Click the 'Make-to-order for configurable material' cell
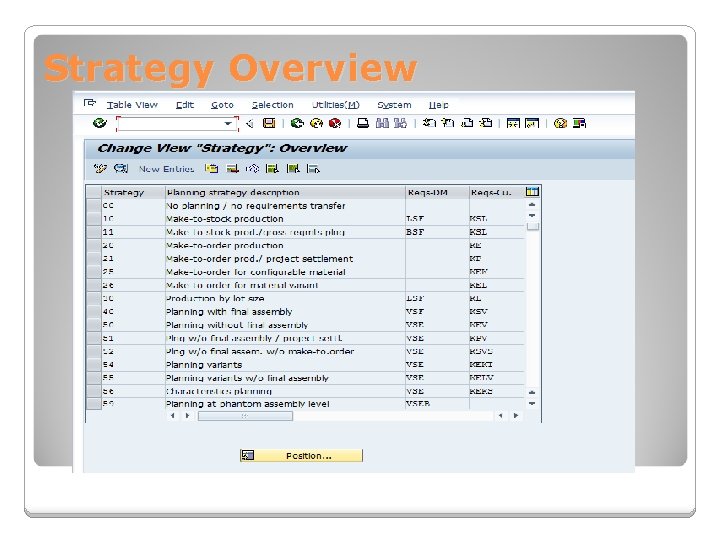Viewport: 720px width, 540px height. tap(285, 272)
